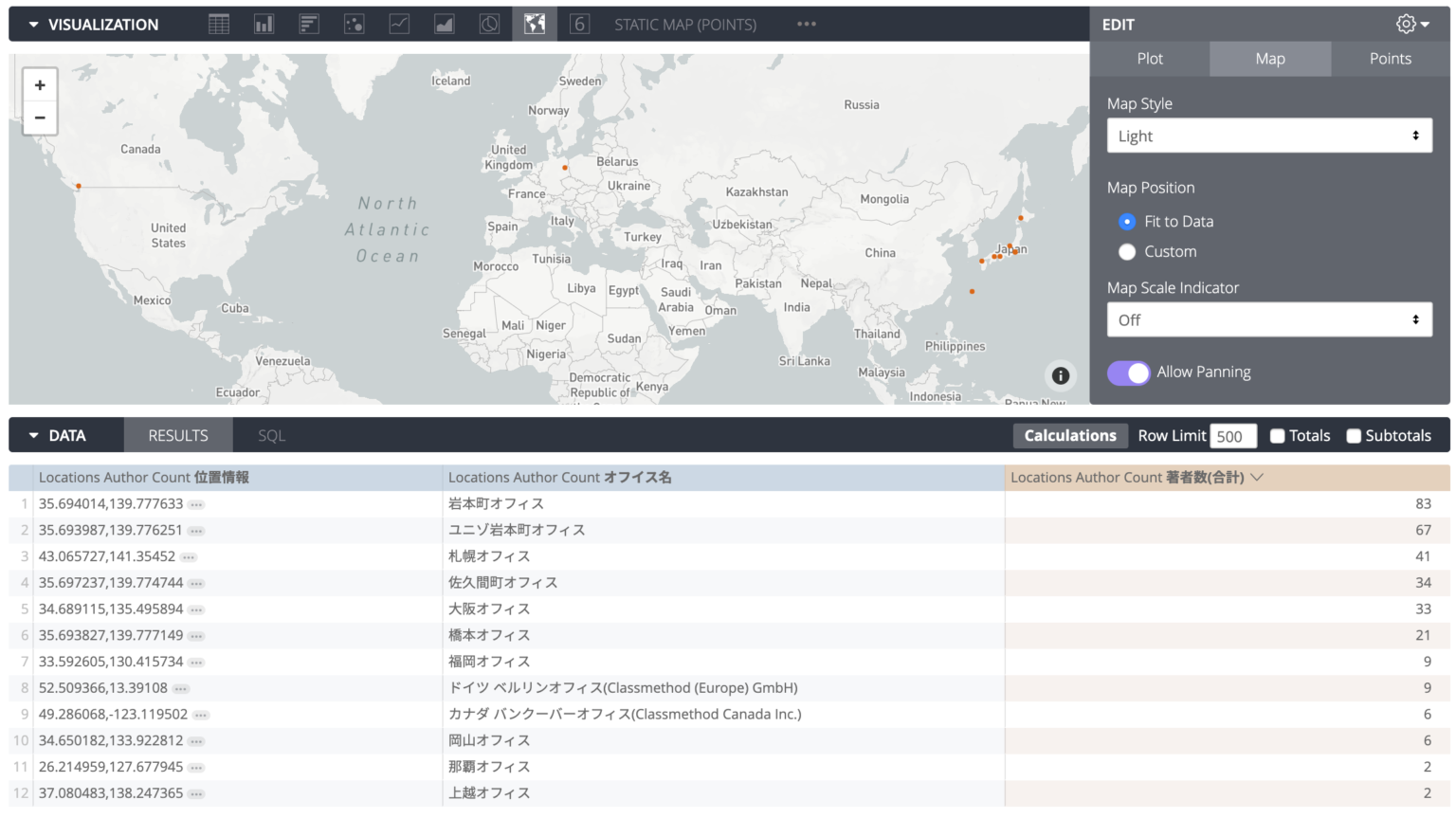Choose the scatterplot visualization icon
Screen dimensions: 1456x818
[354, 24]
